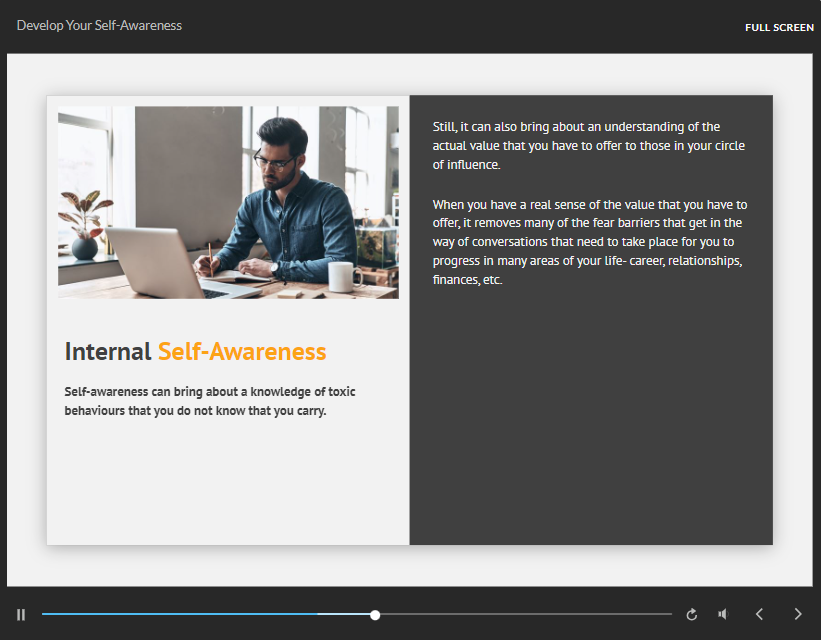Click the white coffee mug in photo
This screenshot has height=640, width=821.
pyautogui.click(x=343, y=276)
